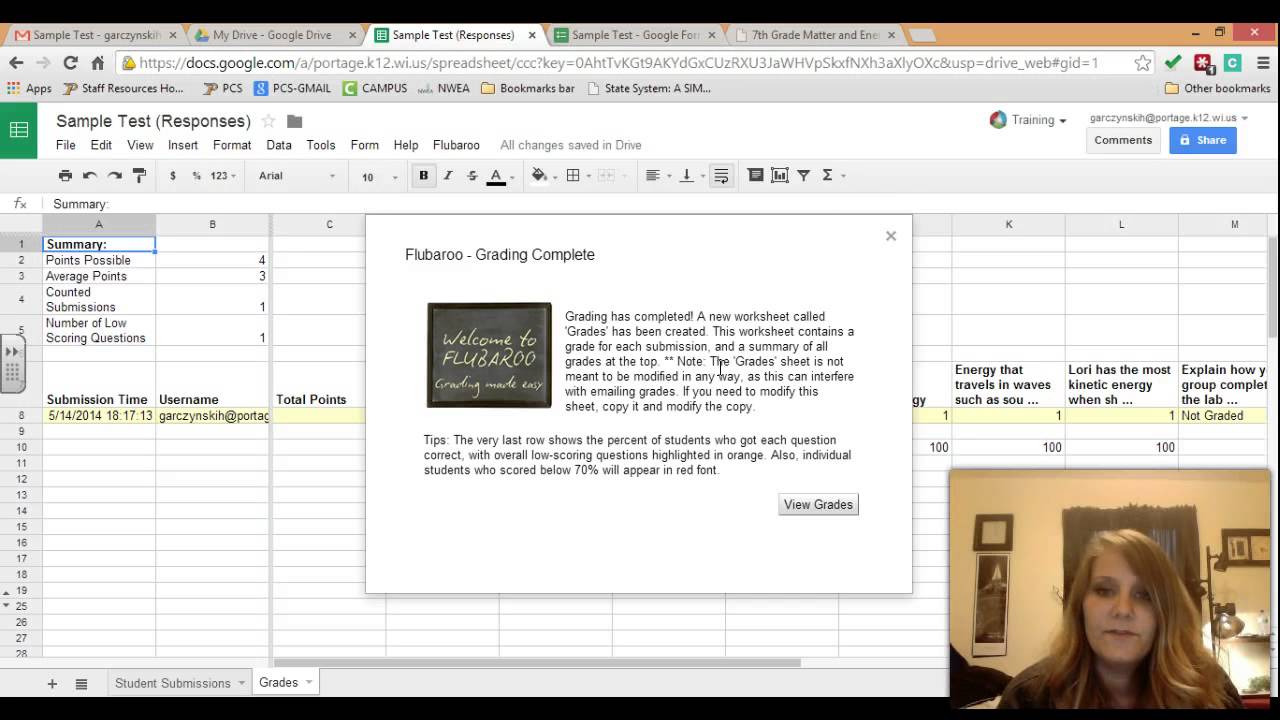1280x720 pixels.
Task: Close the Flubaroo grading dialog
Action: [891, 236]
